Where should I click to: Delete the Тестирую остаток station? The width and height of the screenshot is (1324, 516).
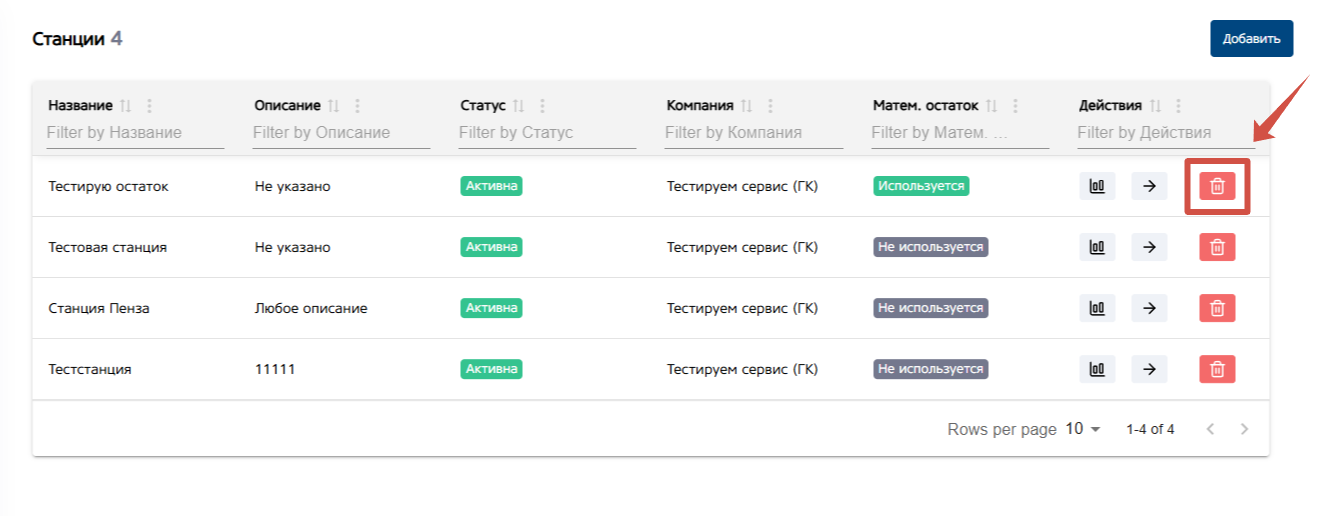pos(1217,186)
